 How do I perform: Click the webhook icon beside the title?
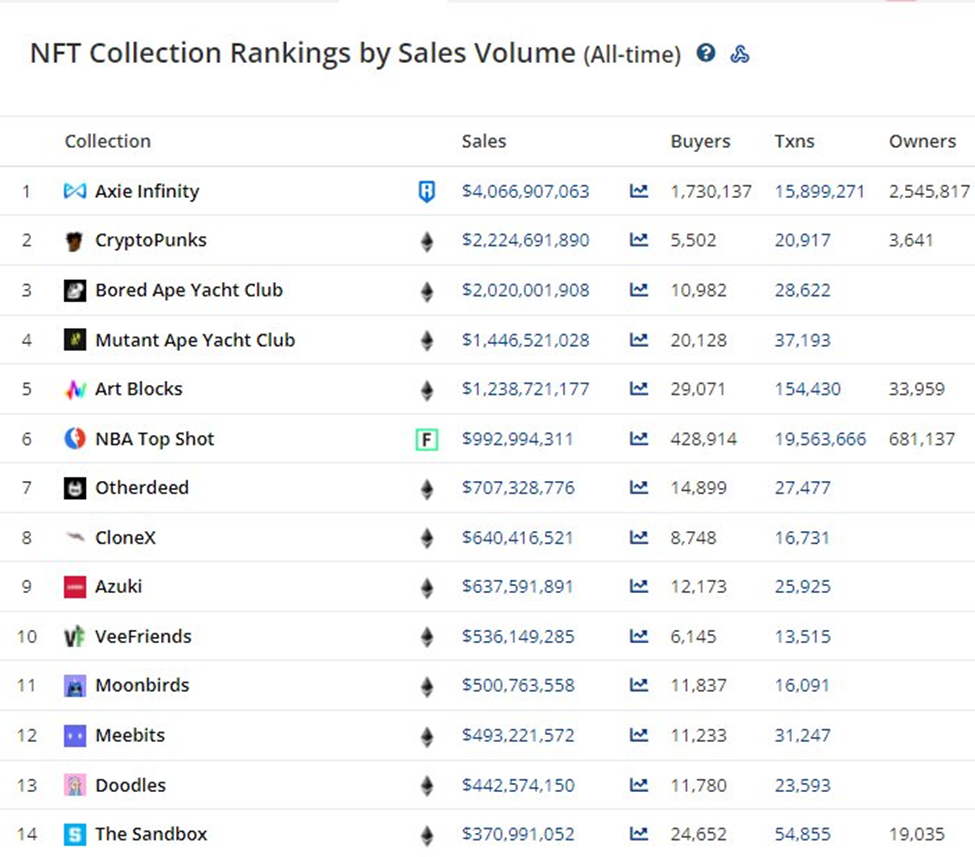tap(740, 54)
